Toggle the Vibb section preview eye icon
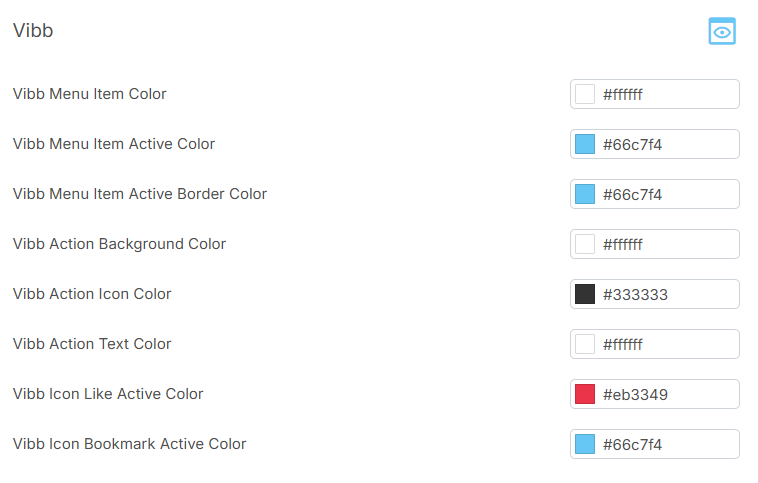Image resolution: width=758 pixels, height=483 pixels. (x=722, y=32)
